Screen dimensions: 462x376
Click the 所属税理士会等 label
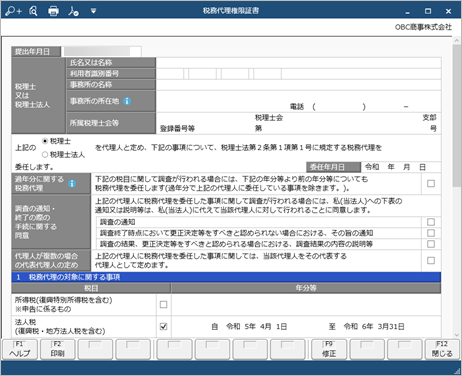(94, 123)
